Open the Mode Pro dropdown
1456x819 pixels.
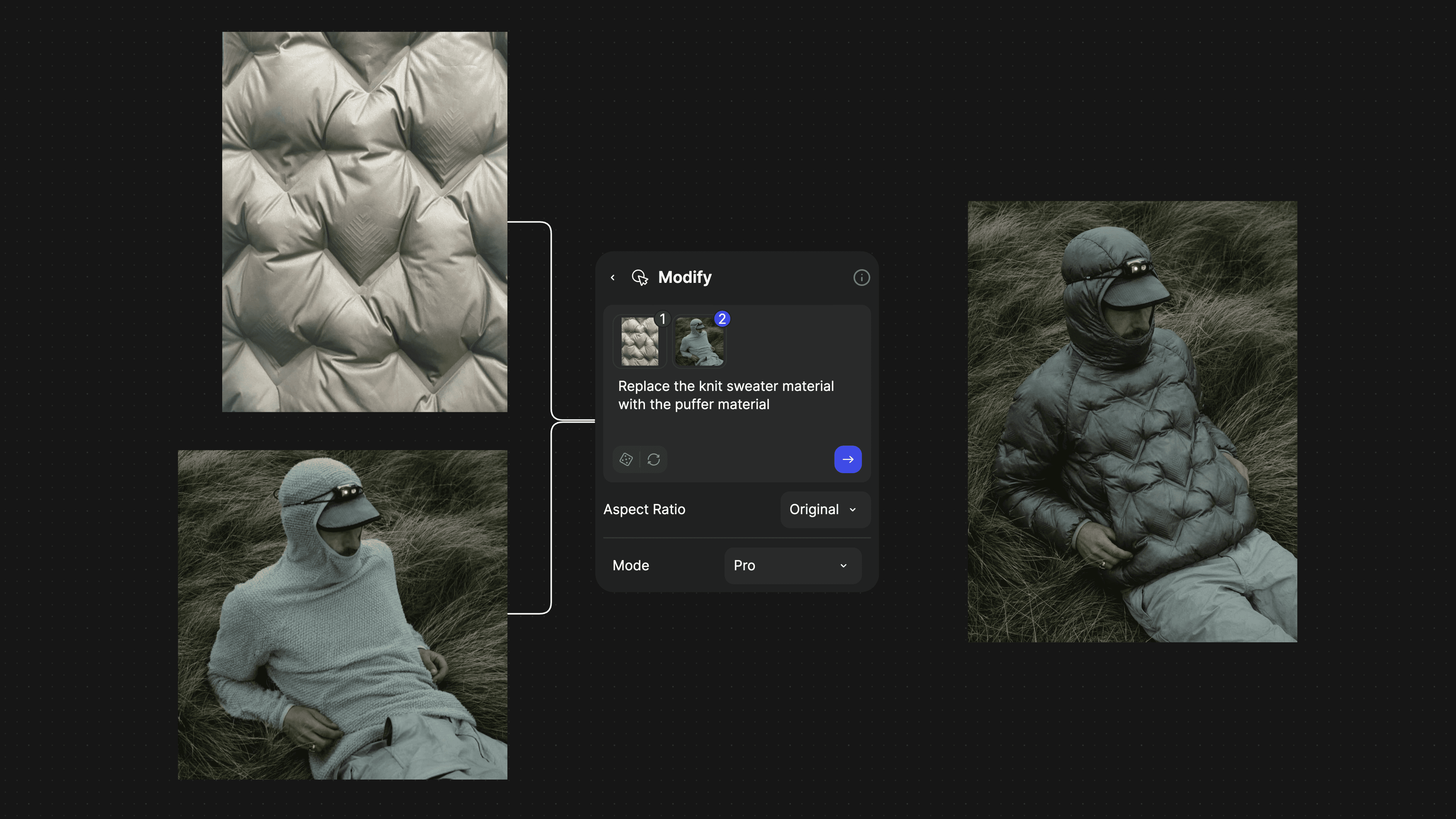point(792,565)
